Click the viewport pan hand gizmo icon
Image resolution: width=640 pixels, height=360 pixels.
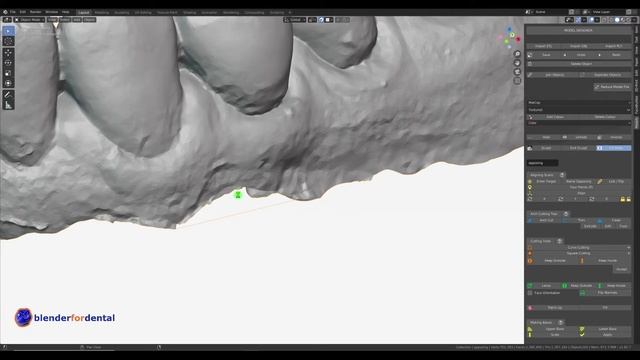(517, 63)
